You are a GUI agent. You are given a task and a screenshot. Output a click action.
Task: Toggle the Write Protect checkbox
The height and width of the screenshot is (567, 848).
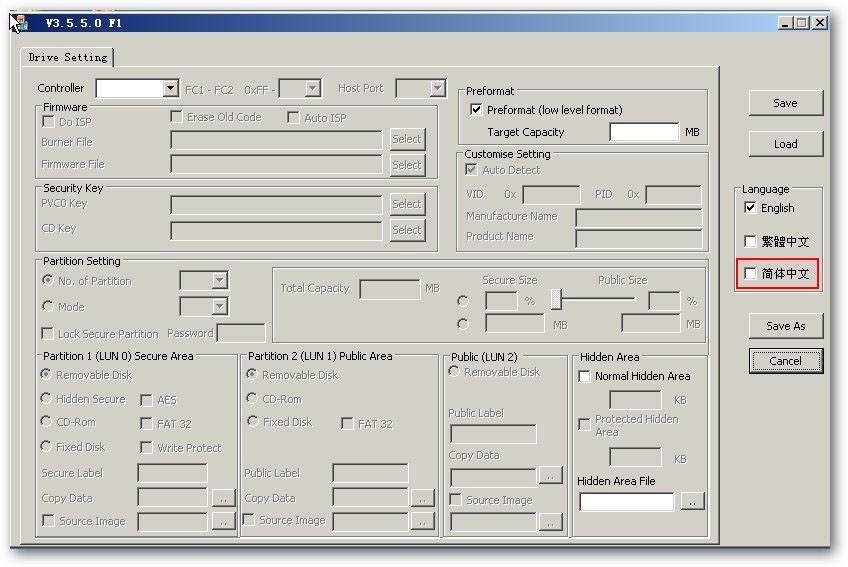tap(146, 447)
